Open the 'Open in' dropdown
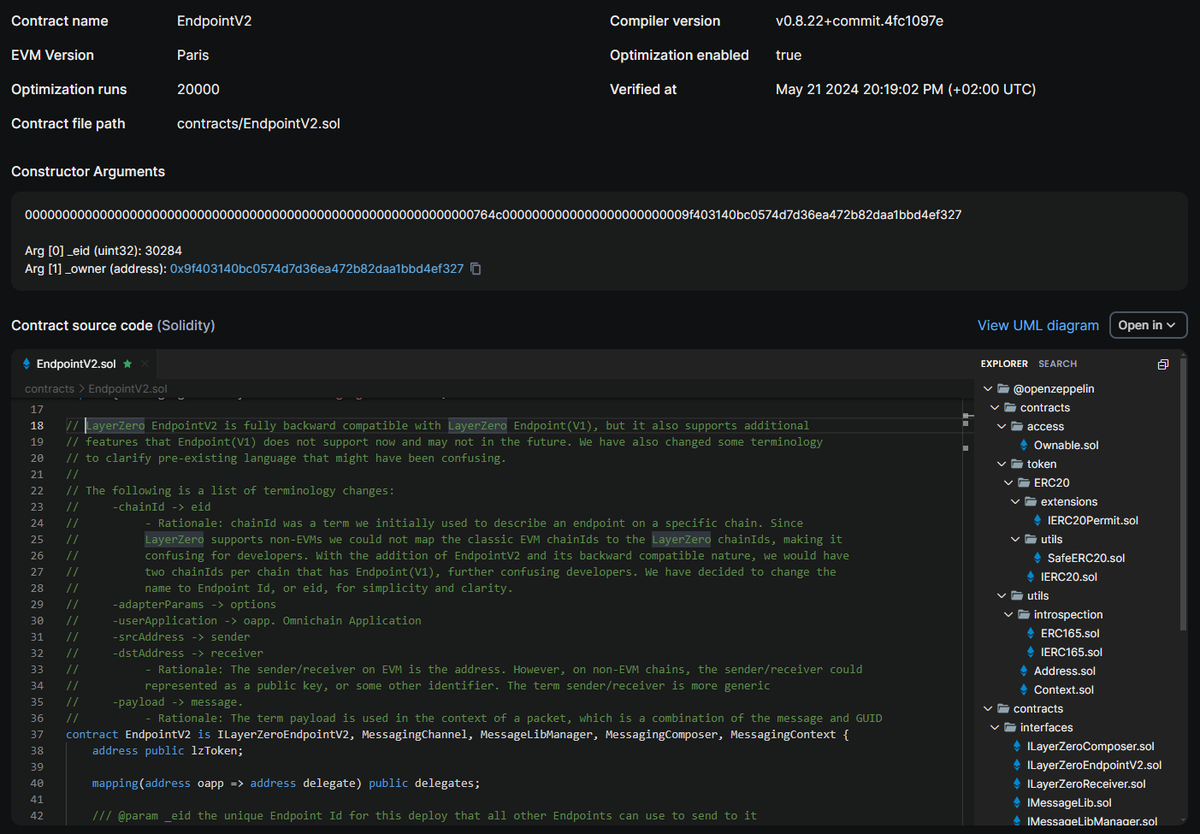 tap(1148, 325)
